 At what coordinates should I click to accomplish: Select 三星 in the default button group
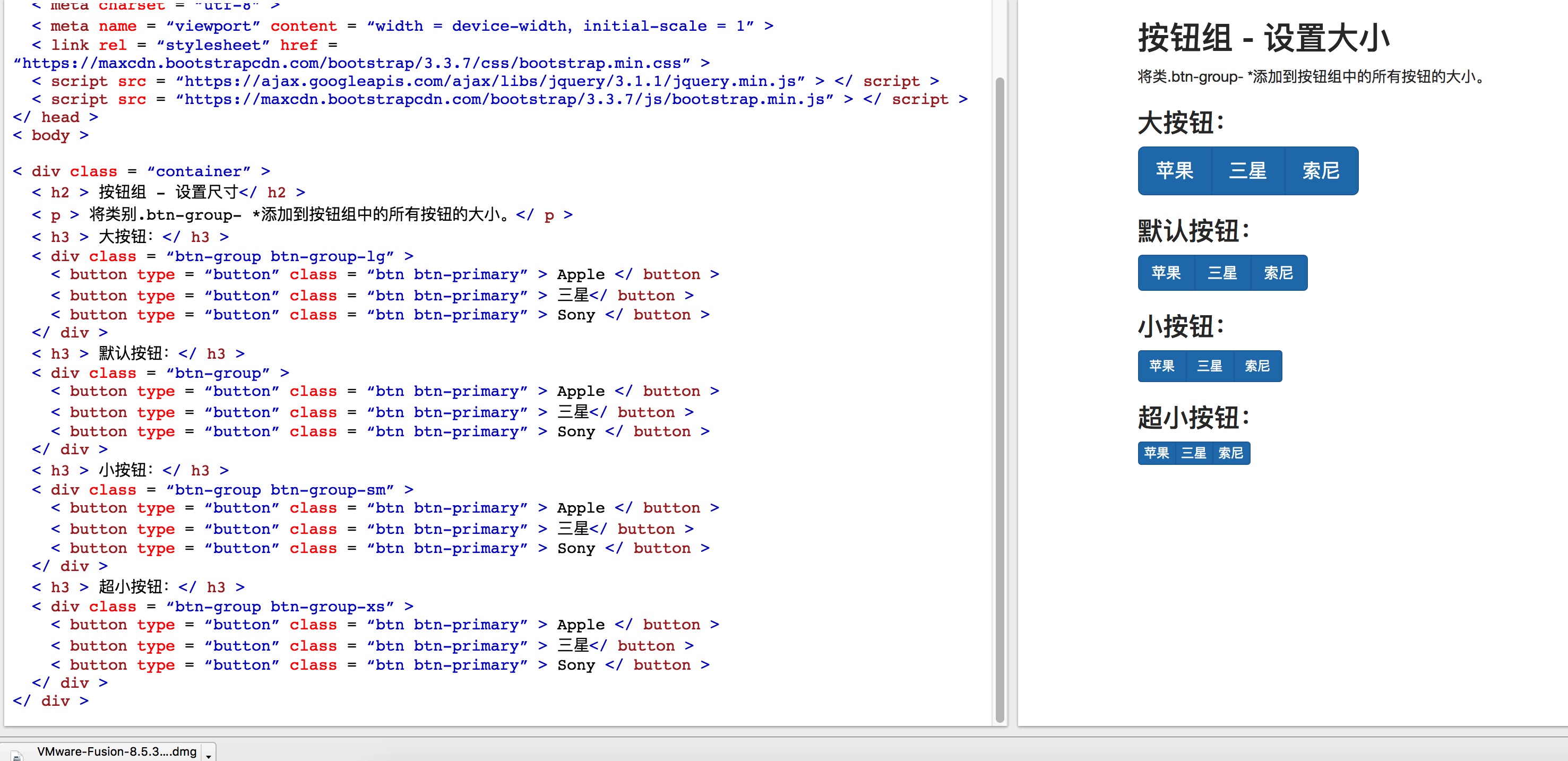pyautogui.click(x=1222, y=273)
